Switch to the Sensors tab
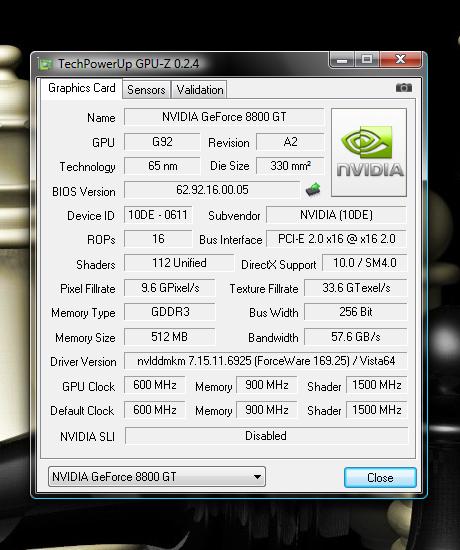Viewport: 460px width, 550px height. pyautogui.click(x=146, y=90)
